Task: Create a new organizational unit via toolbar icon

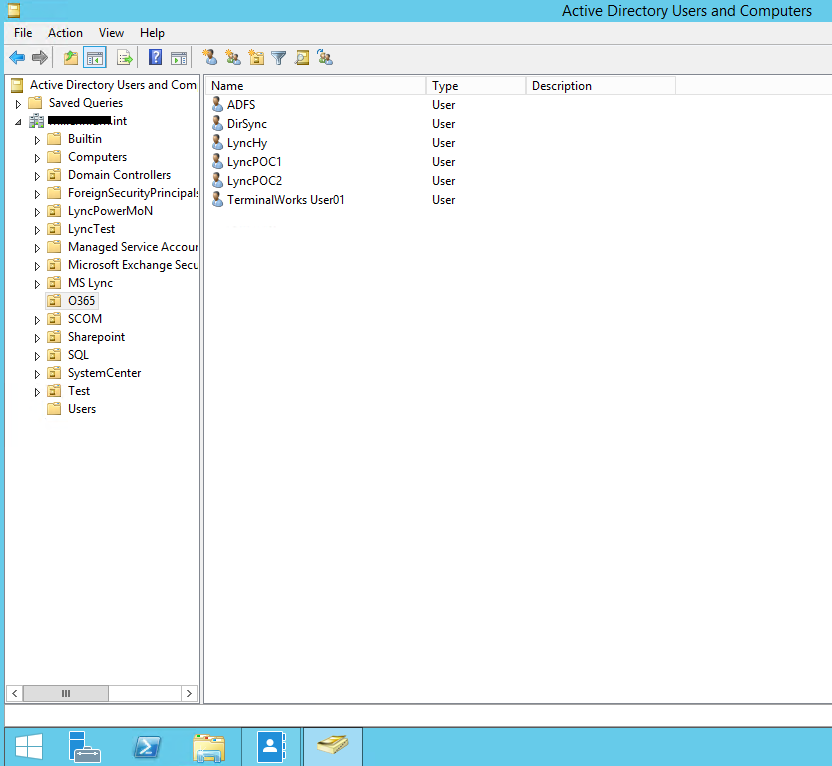Action: [x=256, y=57]
